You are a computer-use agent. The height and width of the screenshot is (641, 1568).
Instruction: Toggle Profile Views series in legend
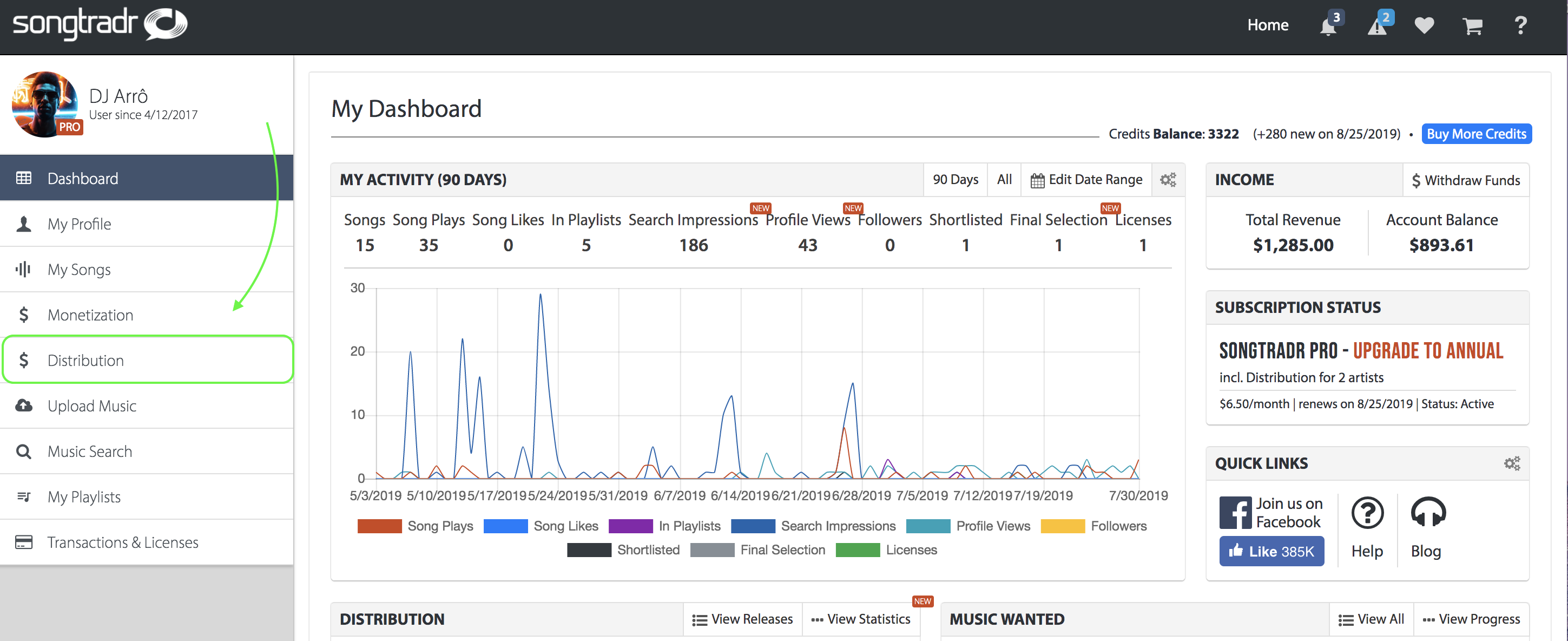click(968, 526)
